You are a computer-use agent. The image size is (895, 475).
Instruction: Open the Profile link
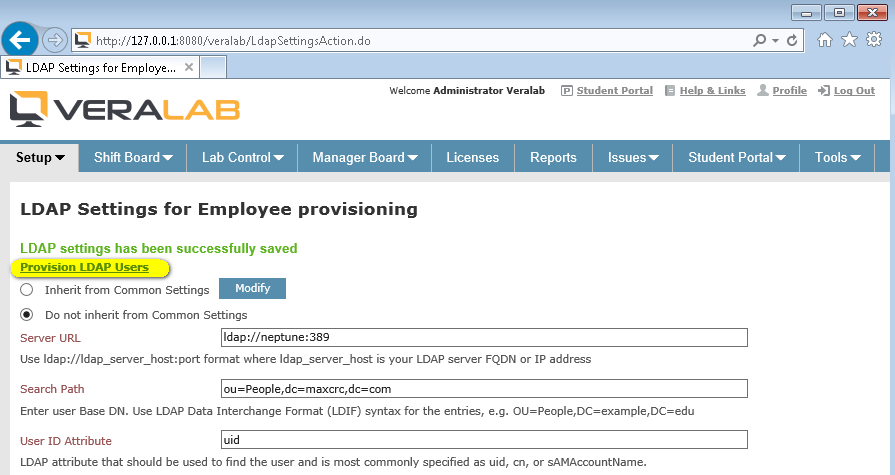pyautogui.click(x=789, y=91)
